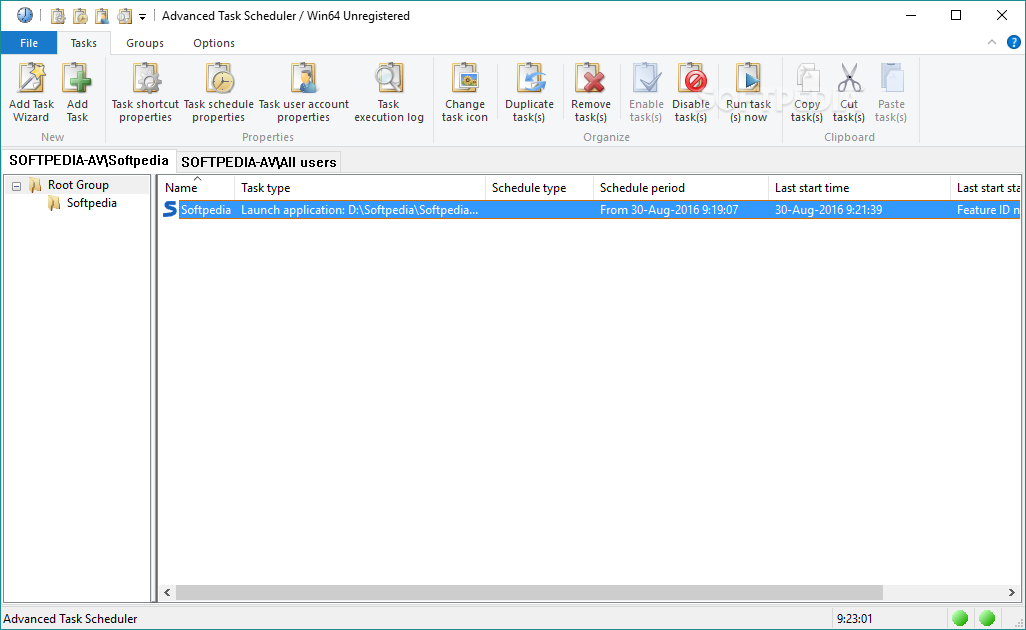Screen dimensions: 1026x630
Task: Switch to the Groups ribbon tab
Action: coord(145,43)
